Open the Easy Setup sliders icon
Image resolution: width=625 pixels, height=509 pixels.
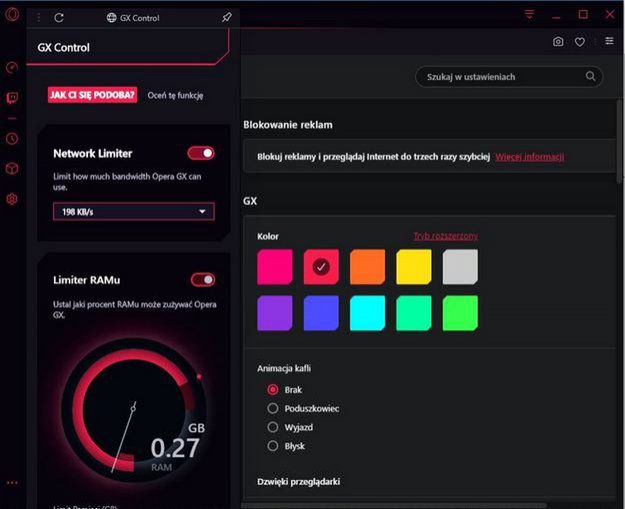click(609, 41)
